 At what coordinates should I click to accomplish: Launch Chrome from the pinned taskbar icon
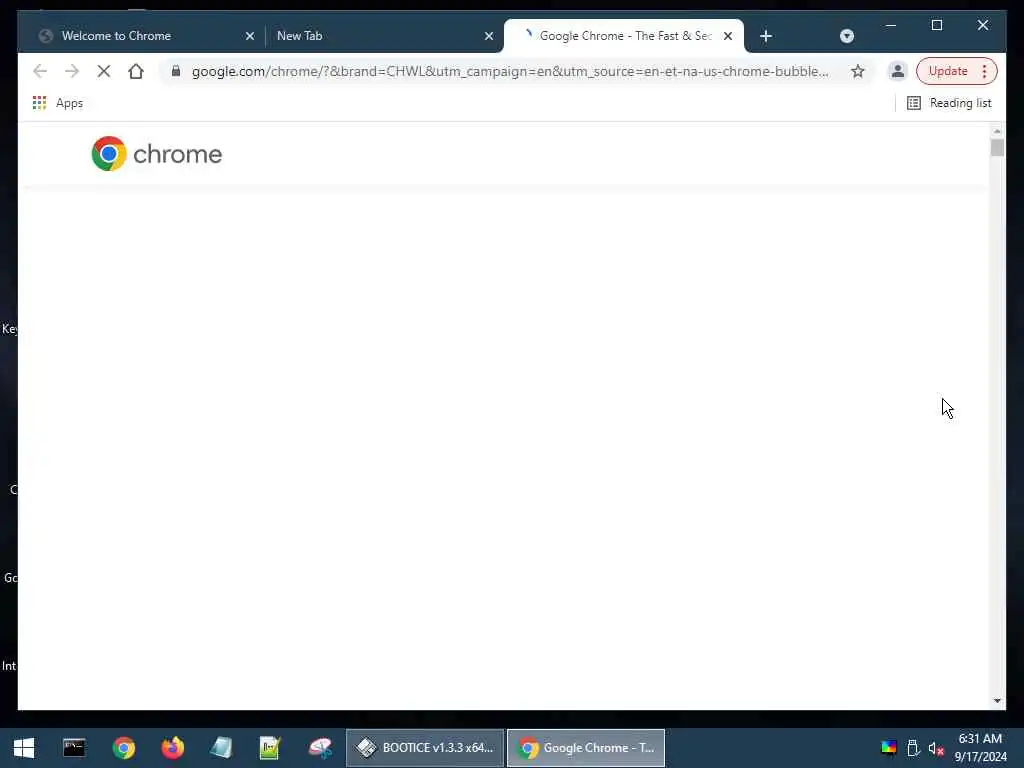coord(123,748)
